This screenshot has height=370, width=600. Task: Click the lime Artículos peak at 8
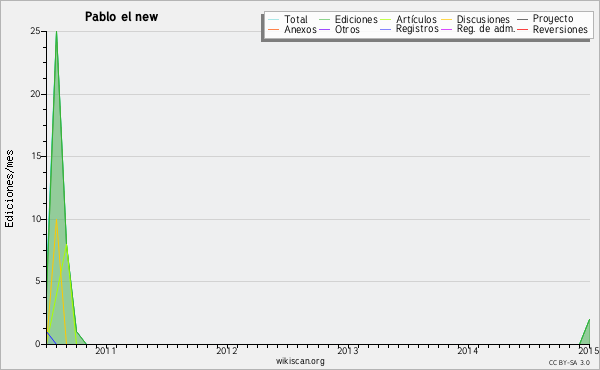(67, 245)
